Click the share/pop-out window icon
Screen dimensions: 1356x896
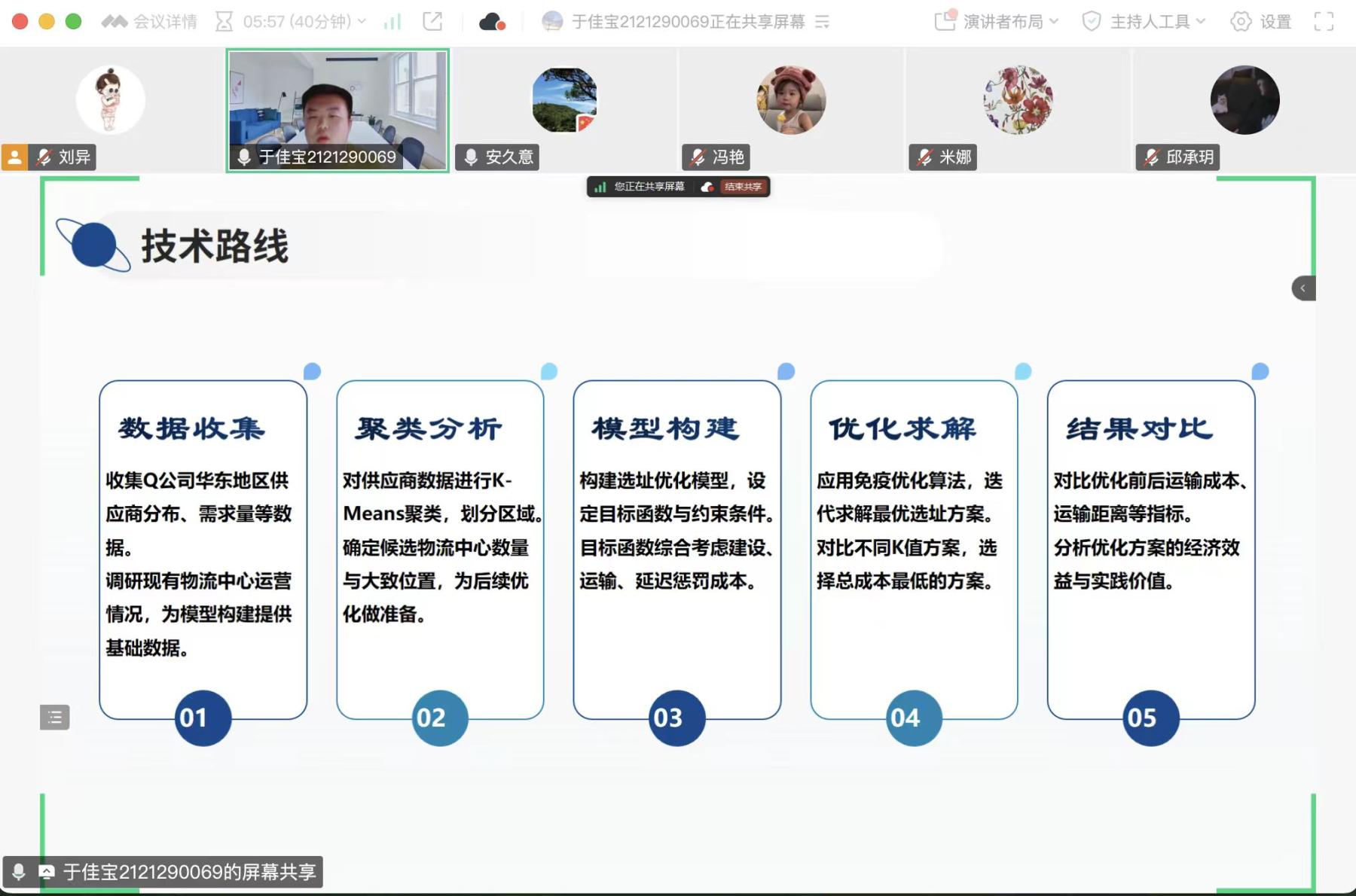click(432, 22)
